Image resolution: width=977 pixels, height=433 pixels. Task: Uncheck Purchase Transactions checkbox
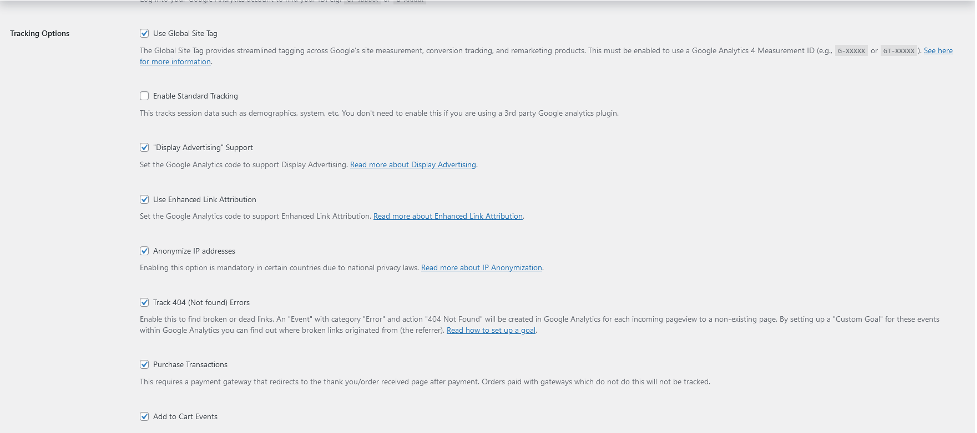point(145,364)
